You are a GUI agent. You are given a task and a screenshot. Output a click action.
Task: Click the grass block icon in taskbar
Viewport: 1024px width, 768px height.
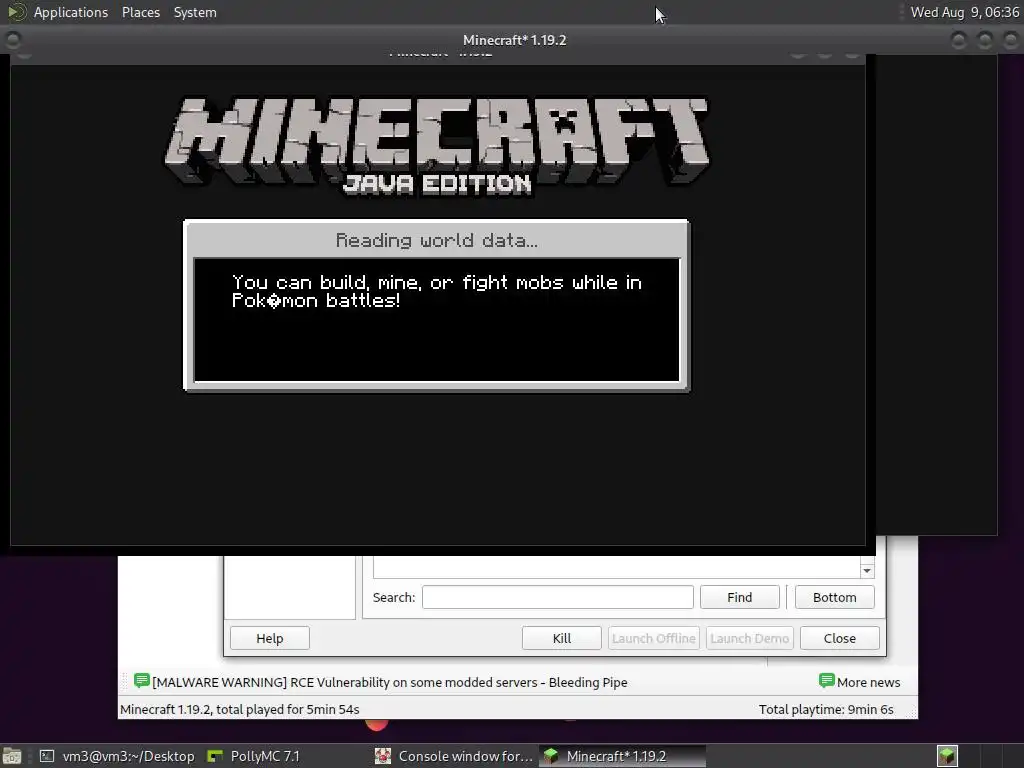click(551, 756)
